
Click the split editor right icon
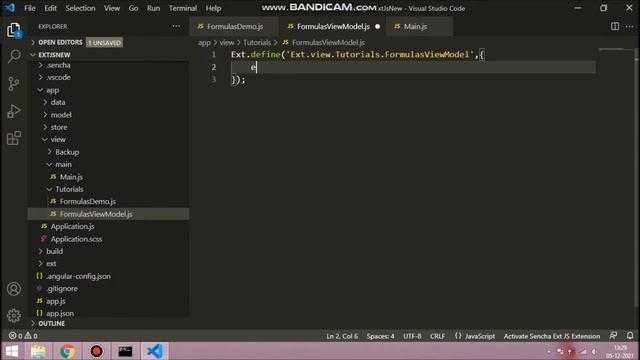(615, 26)
